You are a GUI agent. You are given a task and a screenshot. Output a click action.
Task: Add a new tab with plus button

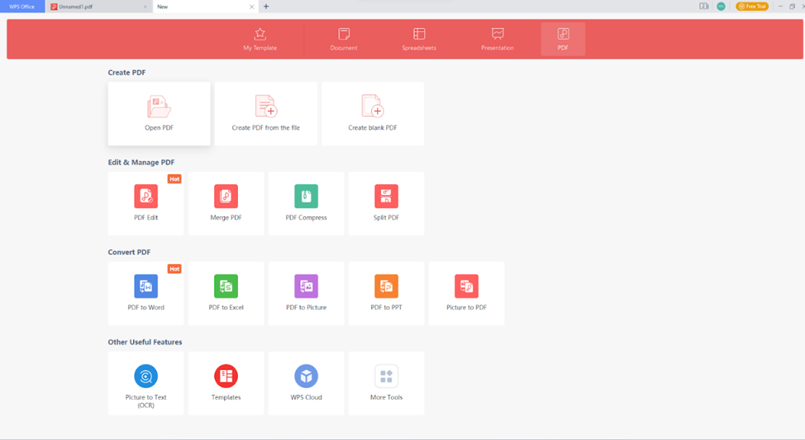coord(266,7)
